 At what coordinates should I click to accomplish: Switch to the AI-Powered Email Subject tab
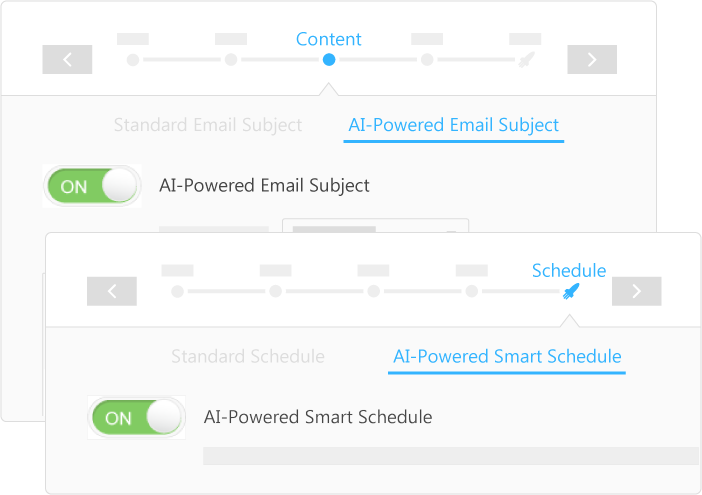(454, 125)
